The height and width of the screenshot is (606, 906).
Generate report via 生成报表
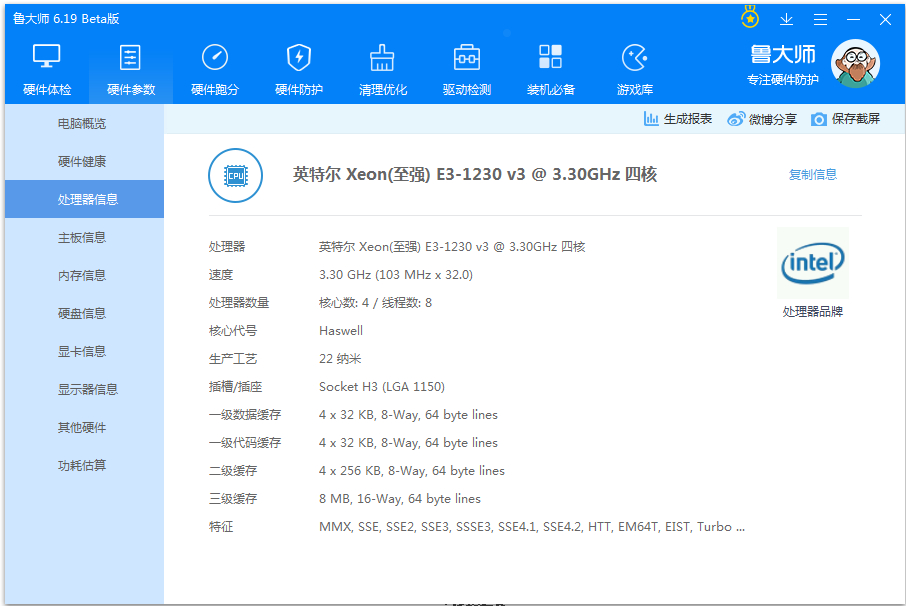click(678, 119)
